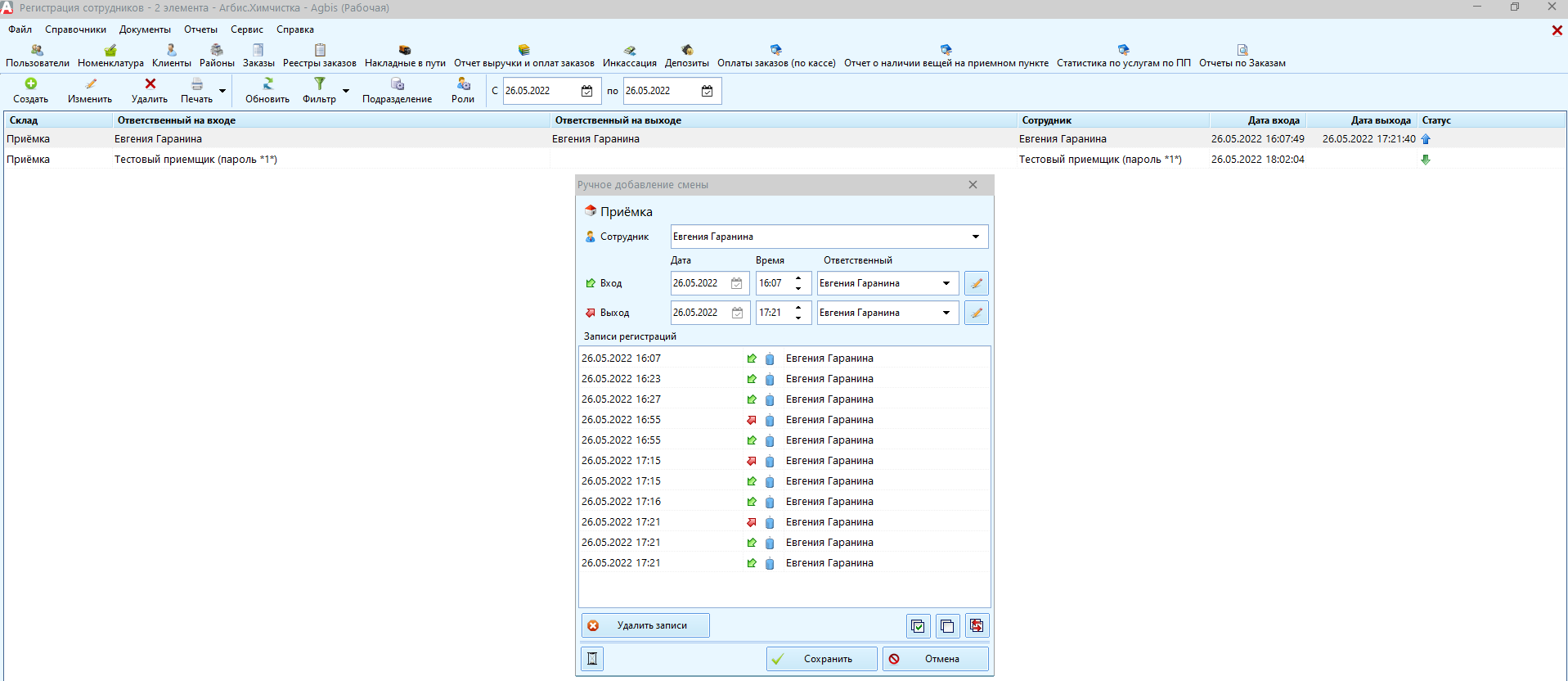1568x681 pixels.
Task: Click the hourglass icon button in dialog
Action: click(x=592, y=659)
